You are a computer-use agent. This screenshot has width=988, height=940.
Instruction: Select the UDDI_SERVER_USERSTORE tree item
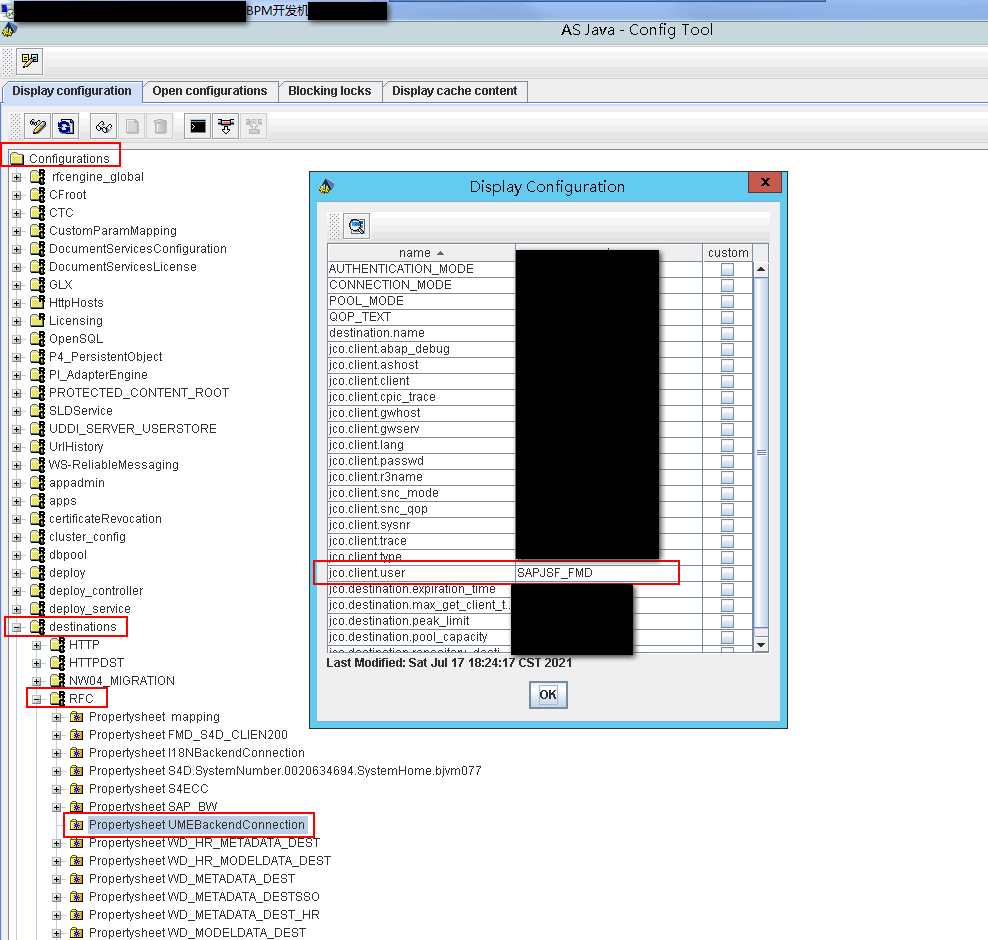coord(133,428)
